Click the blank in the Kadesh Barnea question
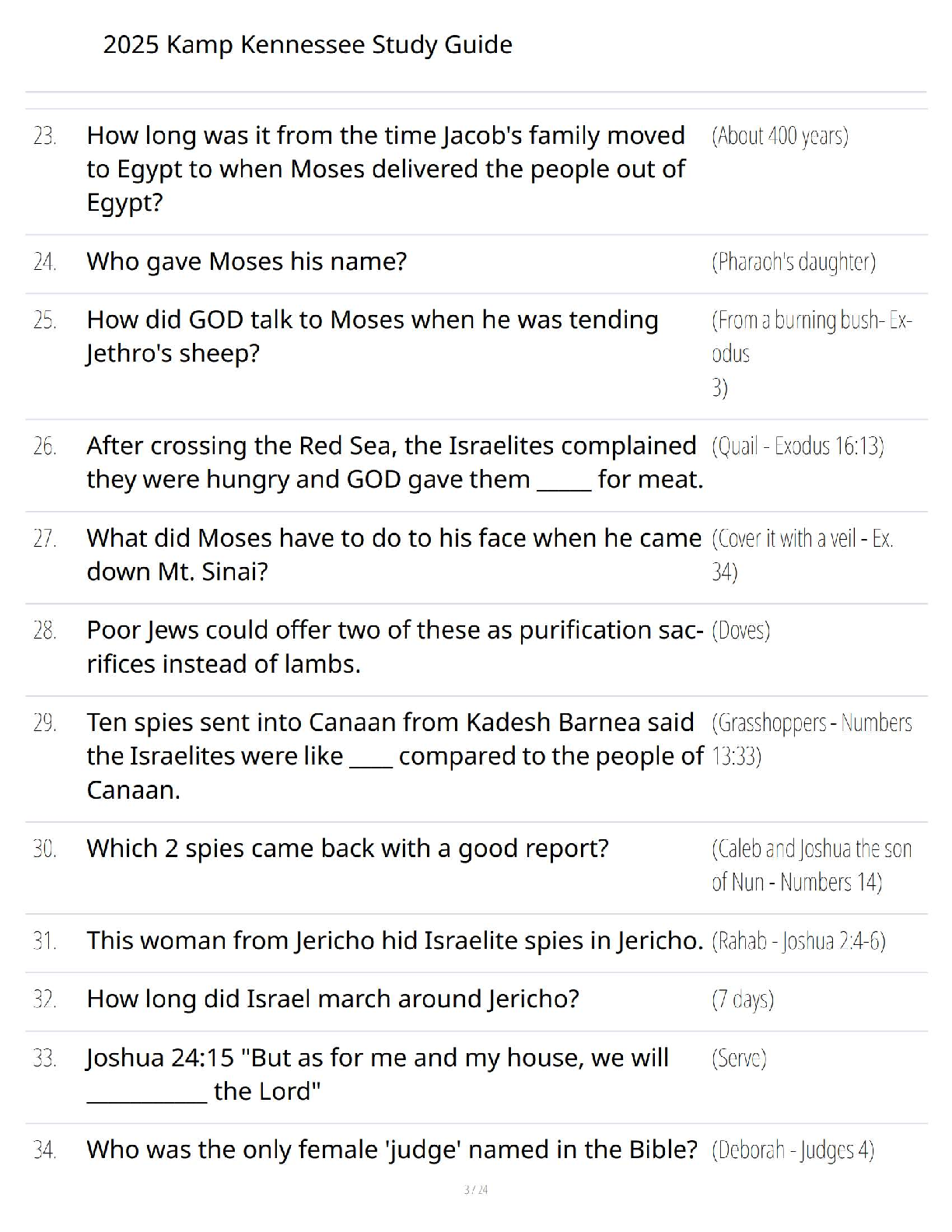952x1232 pixels. (x=371, y=757)
